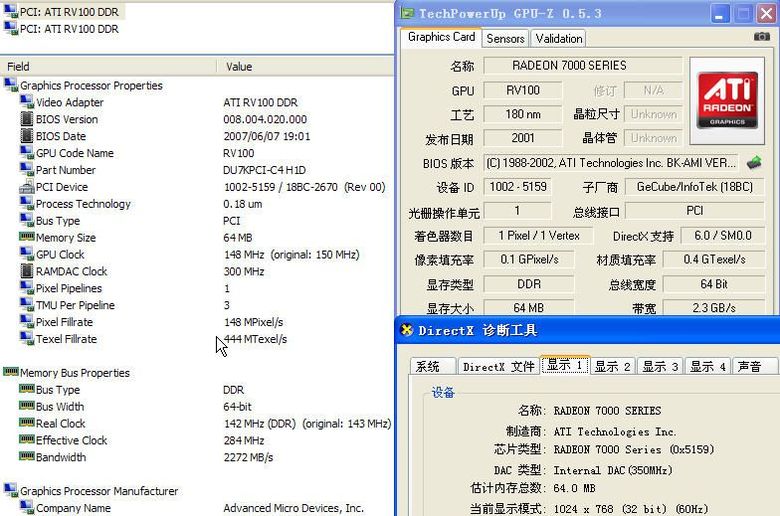780x516 pixels.
Task: Select the value 148 MHz (original: 150 MHz)
Action: tap(291, 255)
